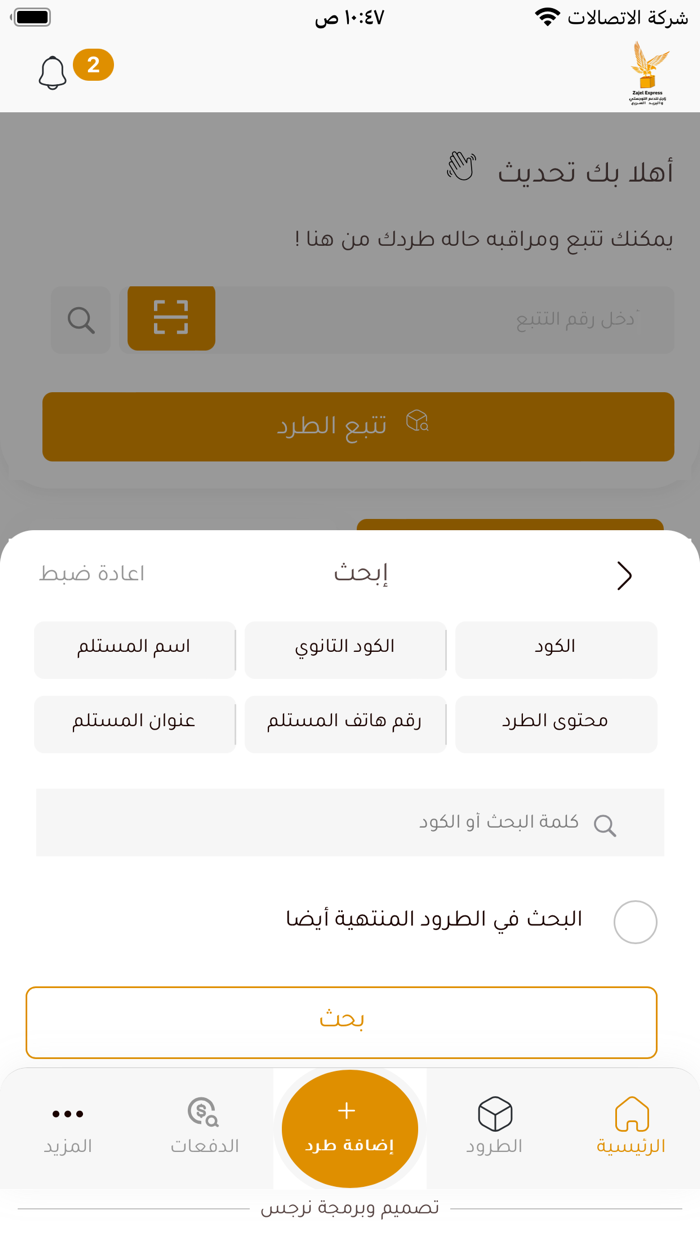The height and width of the screenshot is (1244, 700).
Task: Collapse the search sheet with the chevron
Action: (626, 576)
